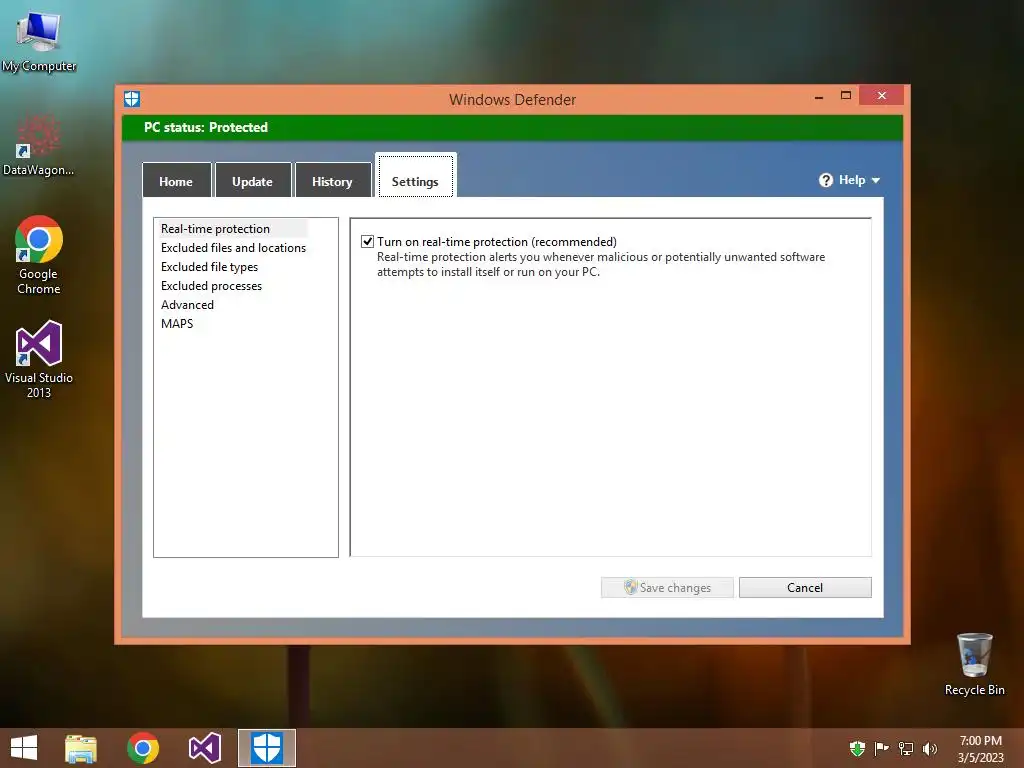Open Advanced settings category
This screenshot has width=1024, height=768.
pos(187,304)
